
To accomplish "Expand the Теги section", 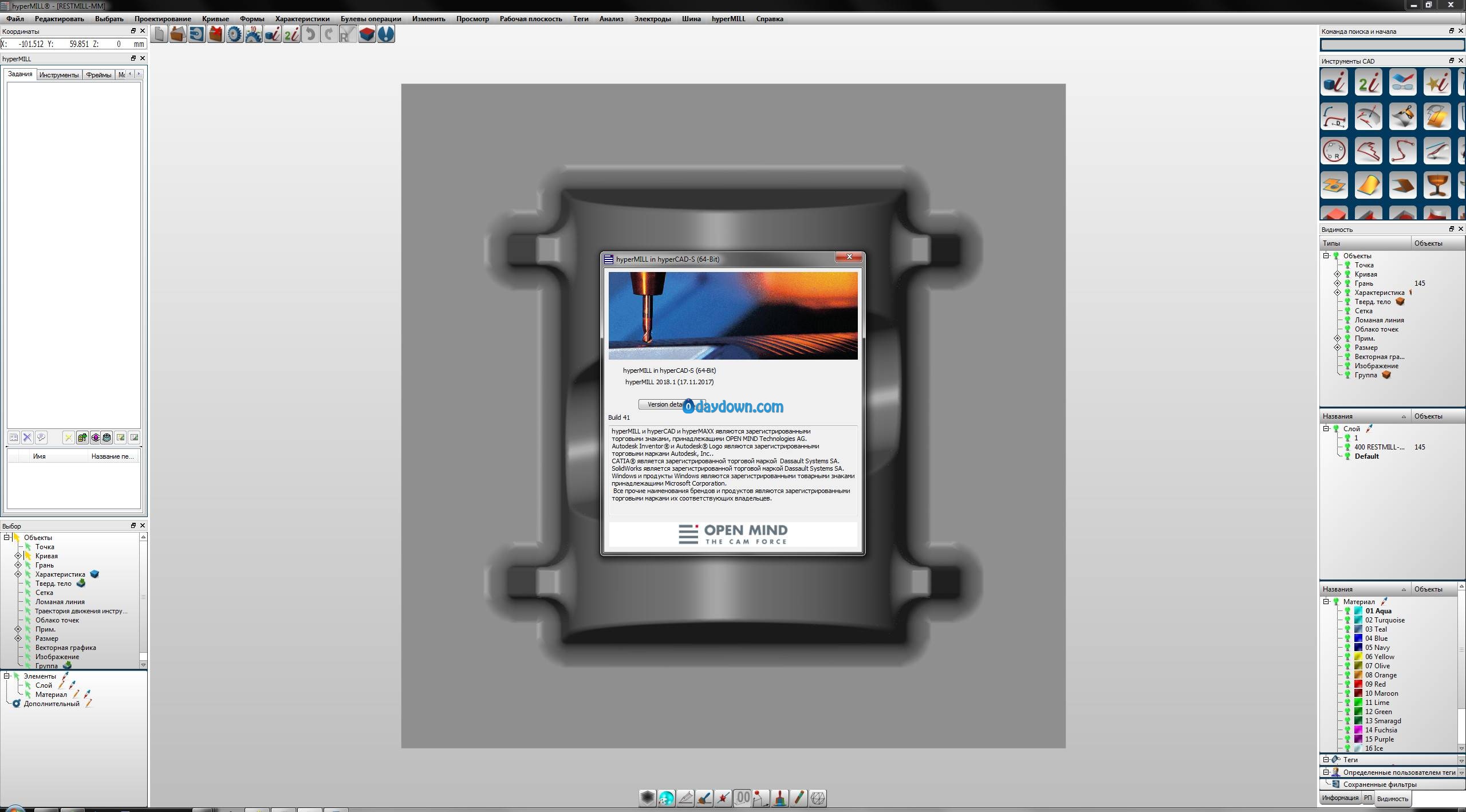I will pyautogui.click(x=1326, y=760).
